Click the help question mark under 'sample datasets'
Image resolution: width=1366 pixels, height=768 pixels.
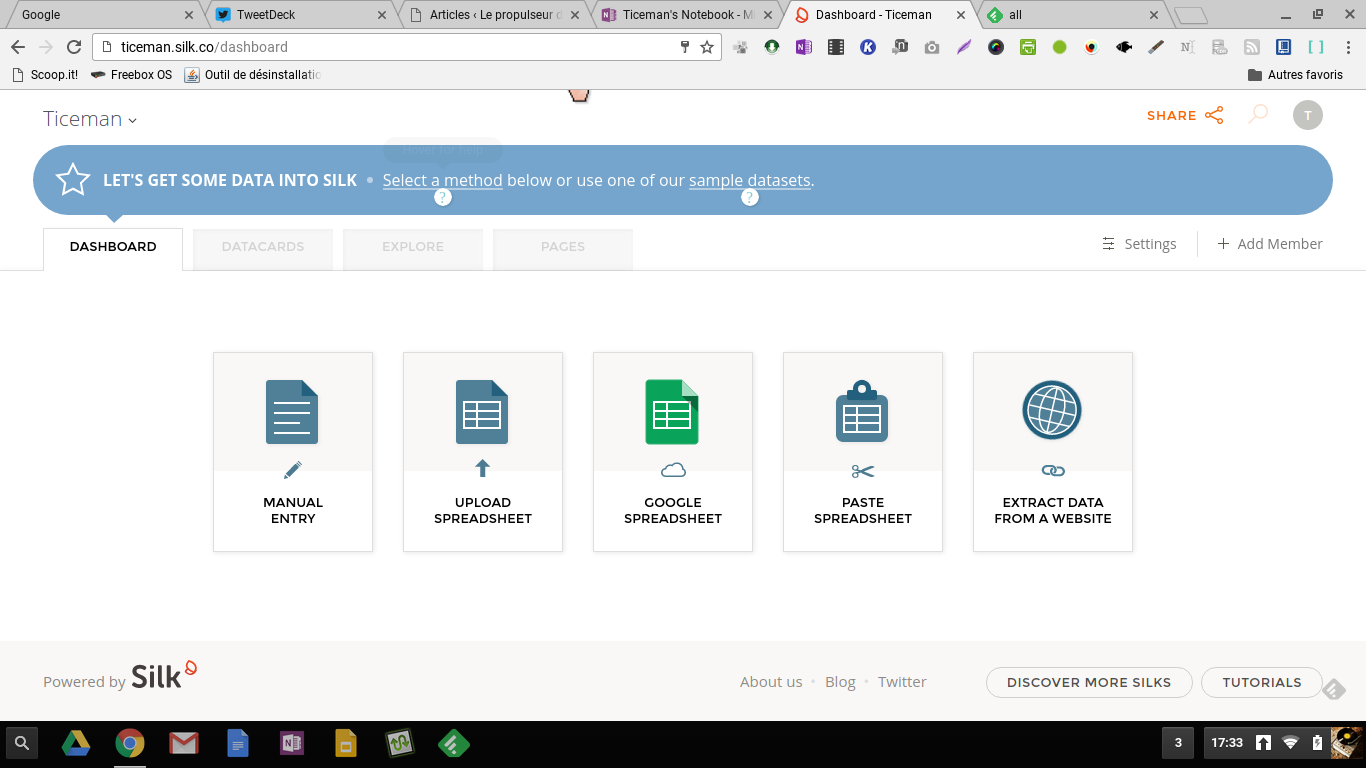750,198
